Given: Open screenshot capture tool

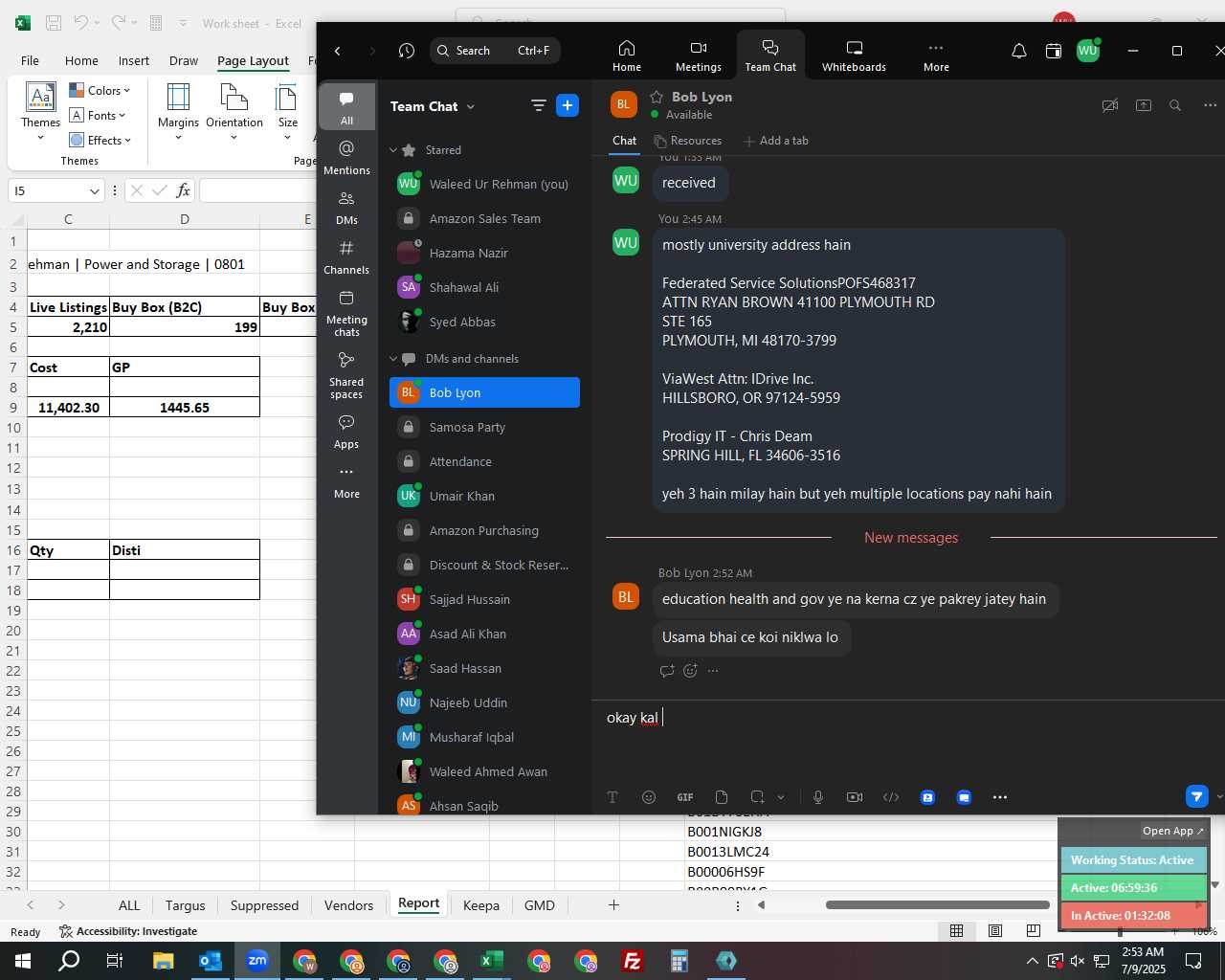Looking at the screenshot, I should 757,797.
